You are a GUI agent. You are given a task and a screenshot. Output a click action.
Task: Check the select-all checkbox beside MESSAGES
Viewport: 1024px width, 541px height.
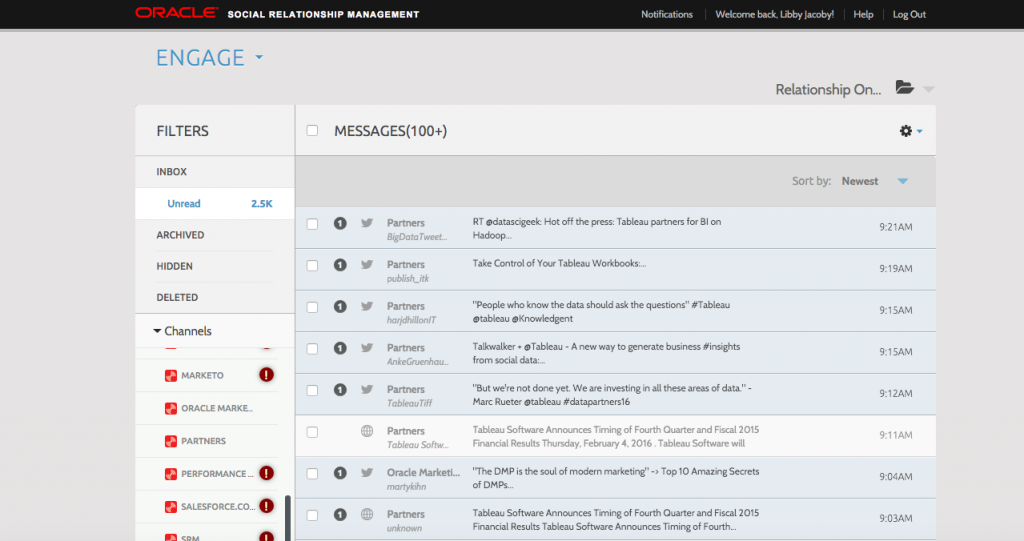coord(313,131)
